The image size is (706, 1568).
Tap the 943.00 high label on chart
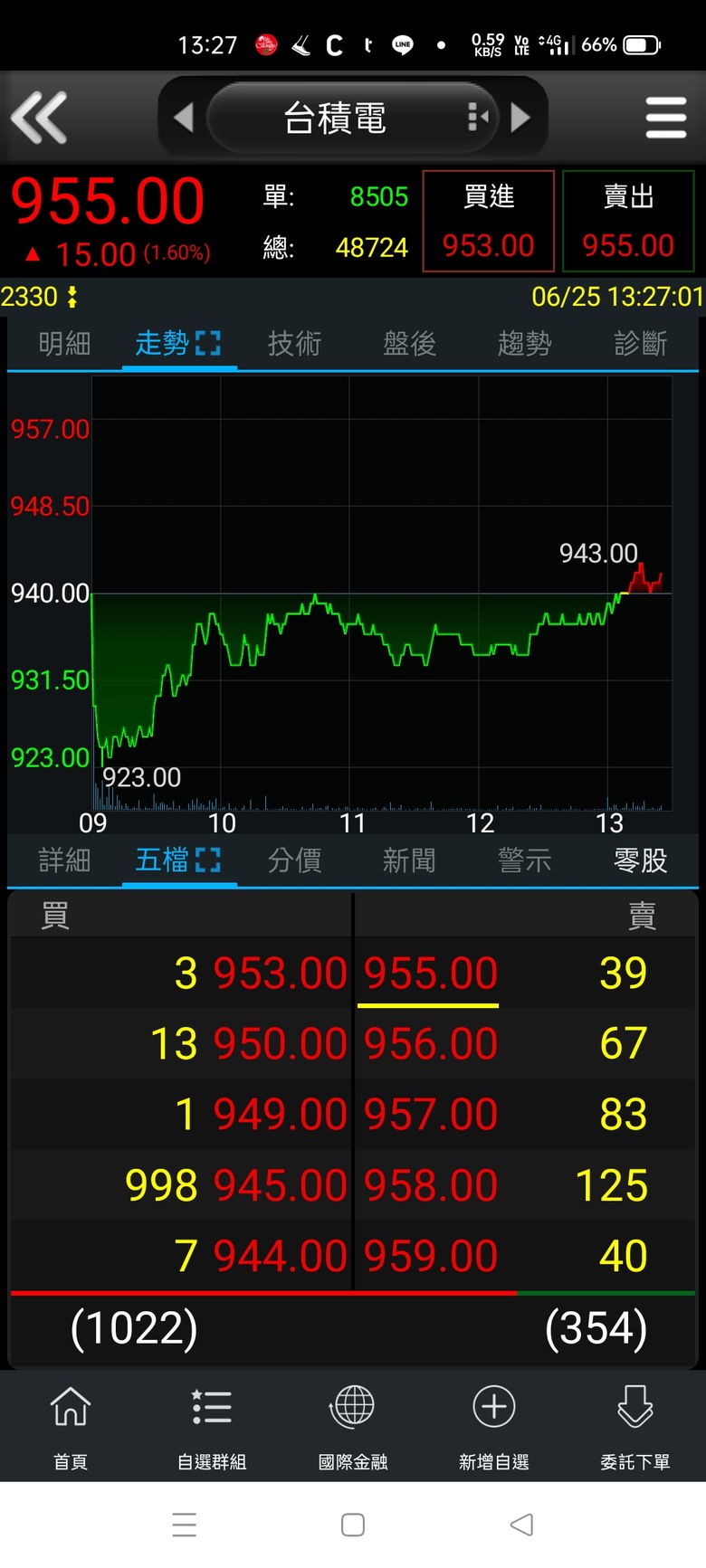click(598, 553)
